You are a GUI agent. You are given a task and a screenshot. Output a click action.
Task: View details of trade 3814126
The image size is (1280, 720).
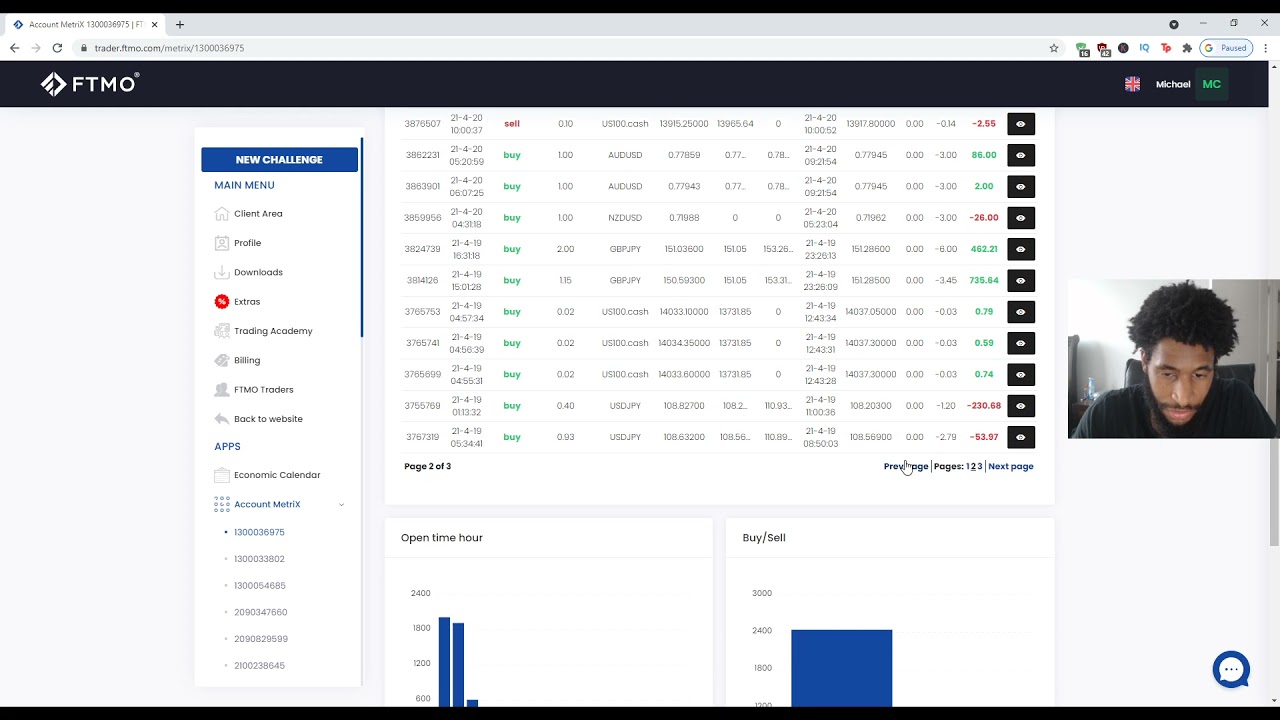1020,280
